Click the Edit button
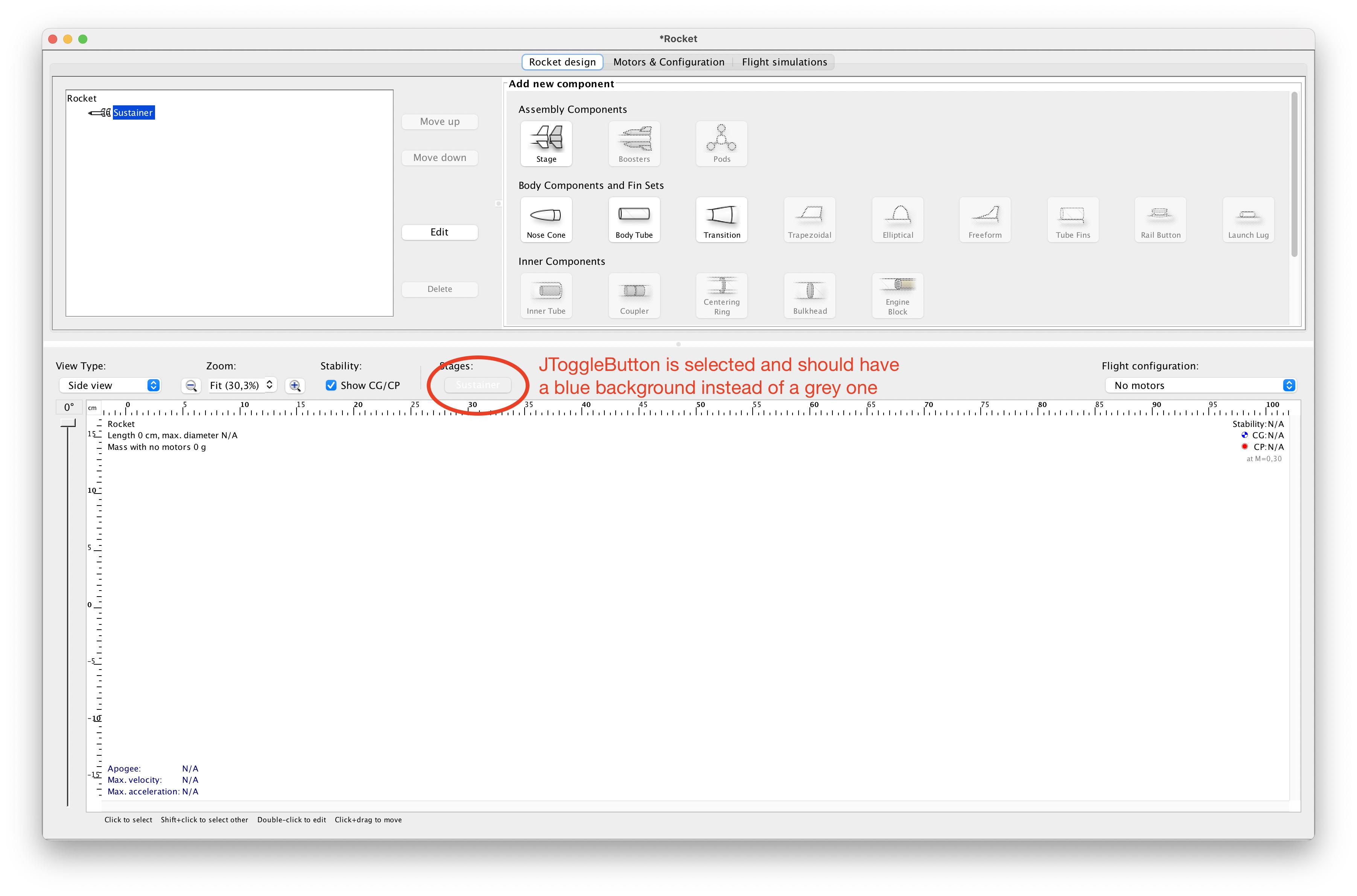Viewport: 1357px width, 896px height. [440, 232]
